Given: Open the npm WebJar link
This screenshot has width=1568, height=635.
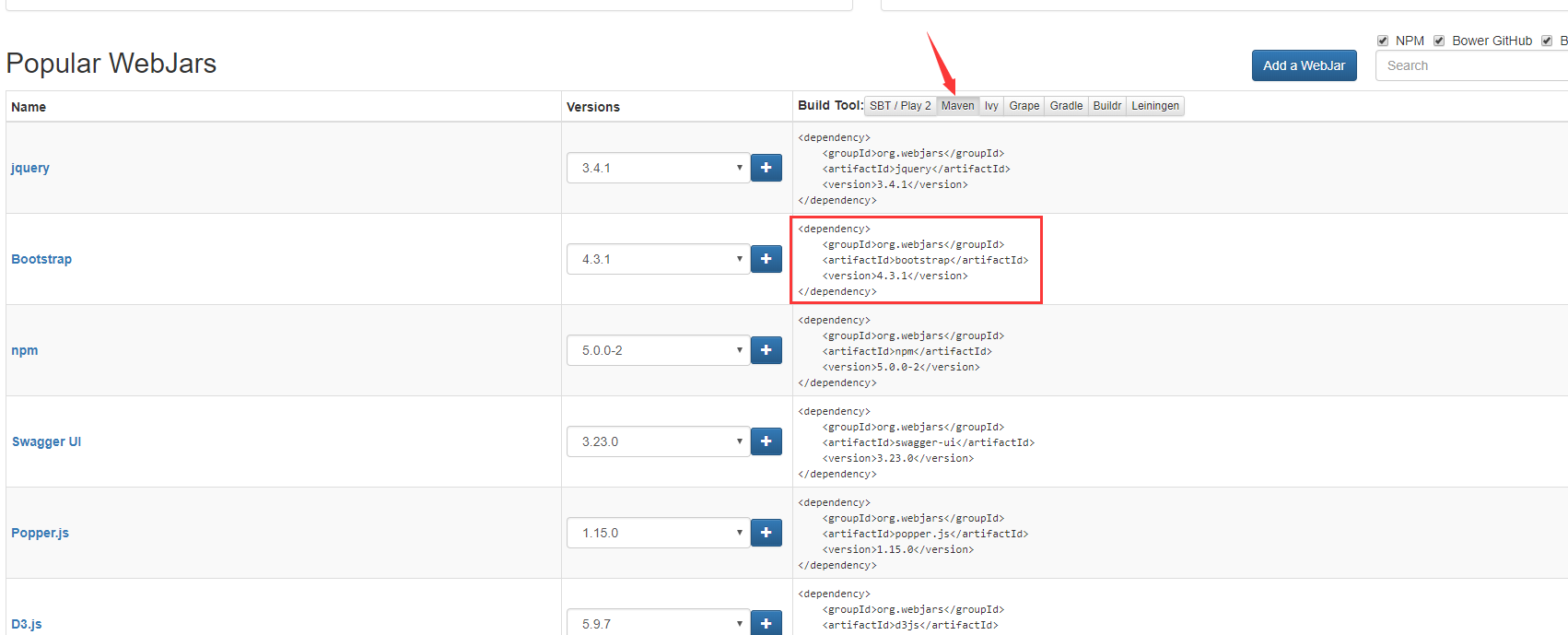Looking at the screenshot, I should (25, 350).
